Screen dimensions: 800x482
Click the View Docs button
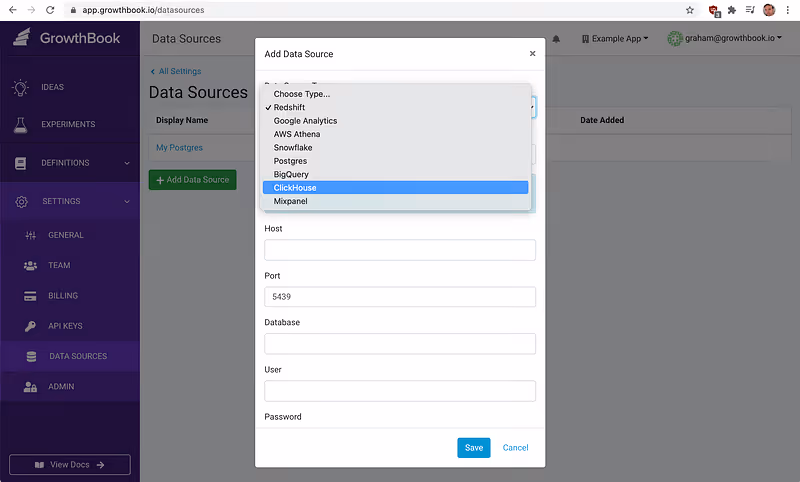tap(70, 465)
